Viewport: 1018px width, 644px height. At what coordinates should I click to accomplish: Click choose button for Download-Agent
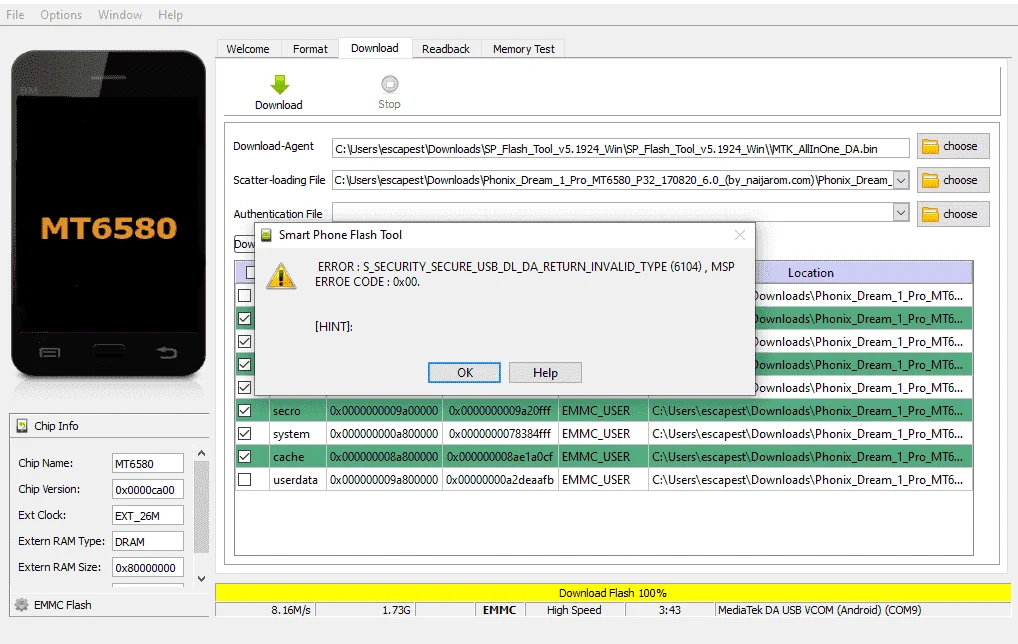tap(953, 147)
